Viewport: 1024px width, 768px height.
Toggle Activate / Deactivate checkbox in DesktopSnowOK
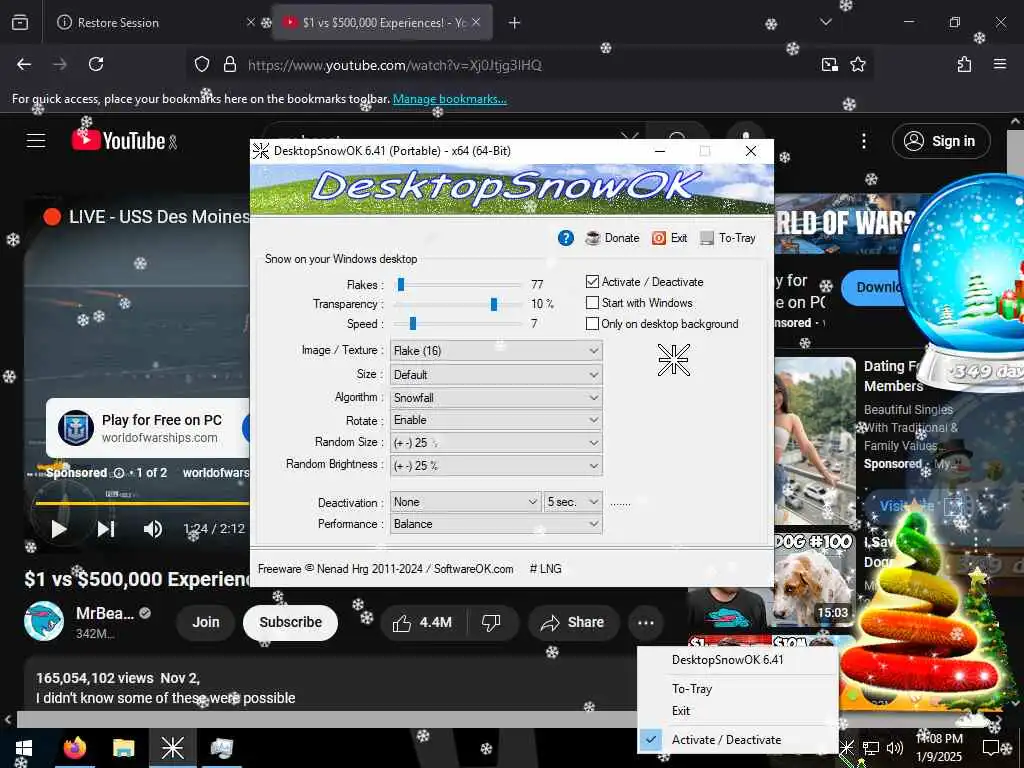coord(592,281)
